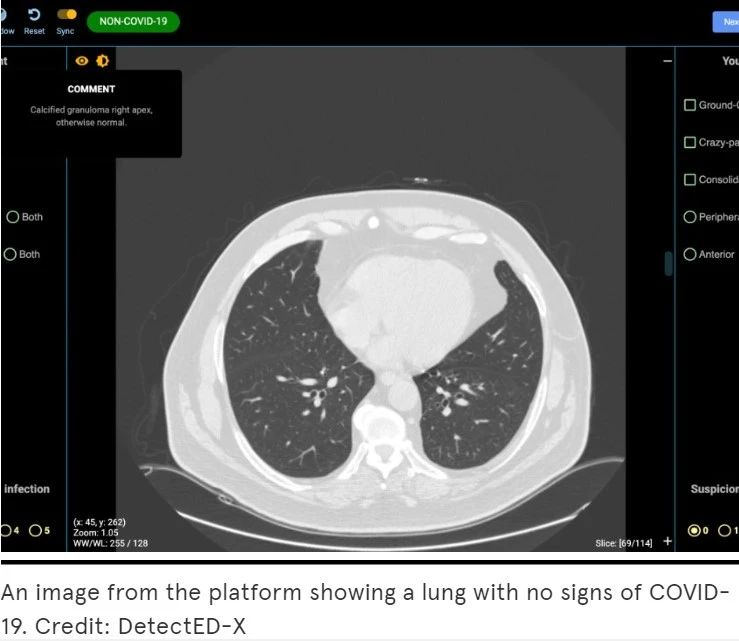Click the partially visible Window tool icon
Screen dimensions: 739x641
5,15
